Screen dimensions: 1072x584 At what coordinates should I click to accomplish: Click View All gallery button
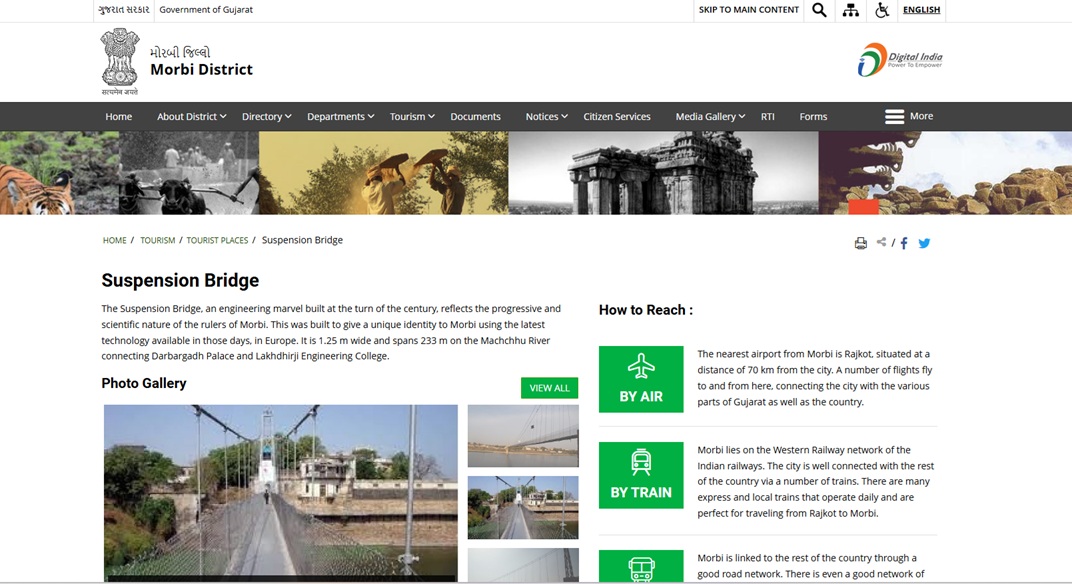[x=549, y=388]
